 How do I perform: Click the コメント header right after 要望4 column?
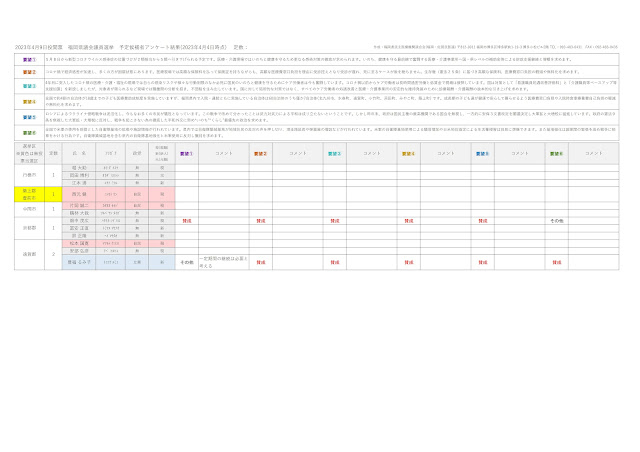(x=445, y=154)
